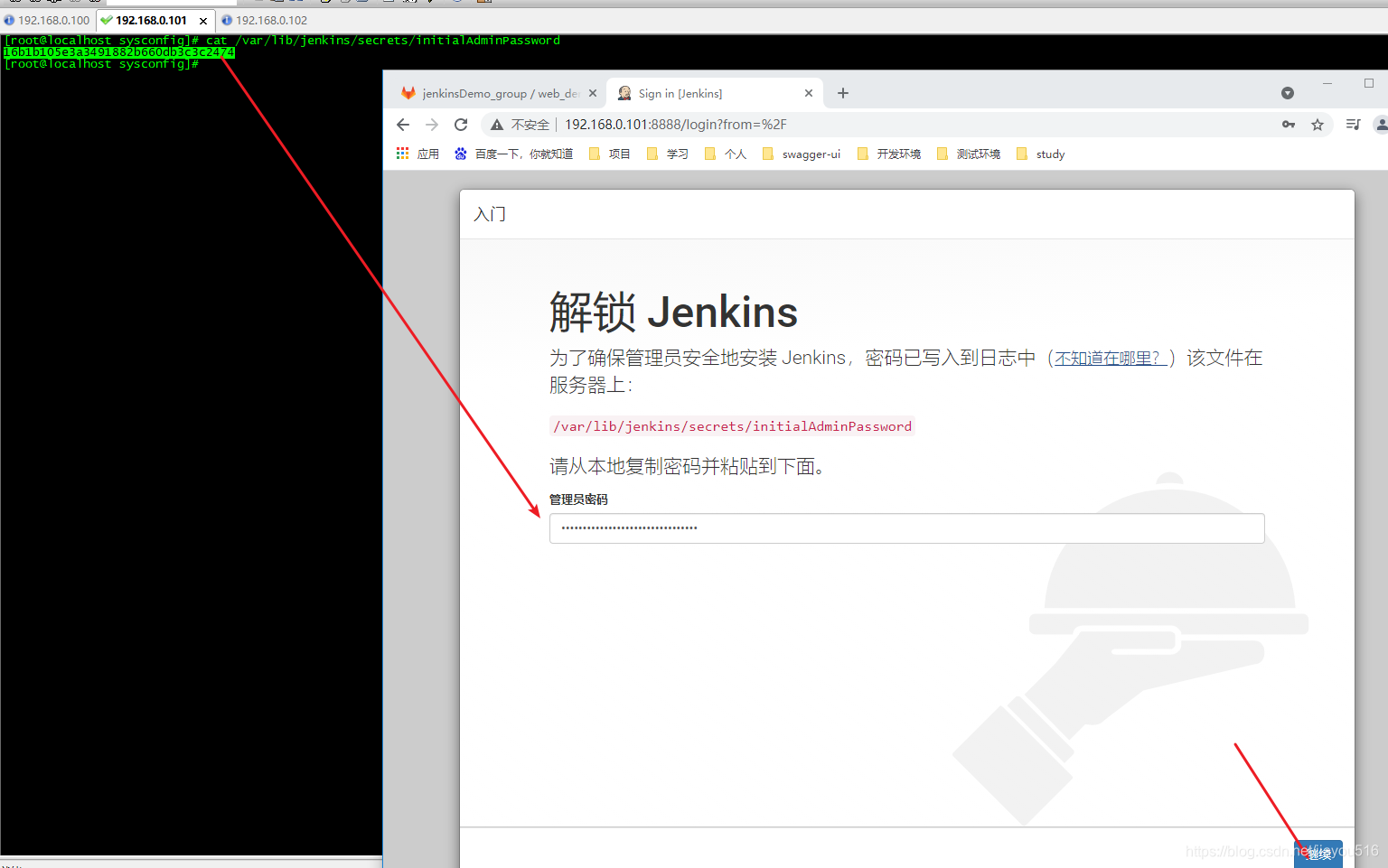The width and height of the screenshot is (1388, 868).
Task: Close the jenkinsDemo_group browser tab
Action: click(x=593, y=93)
